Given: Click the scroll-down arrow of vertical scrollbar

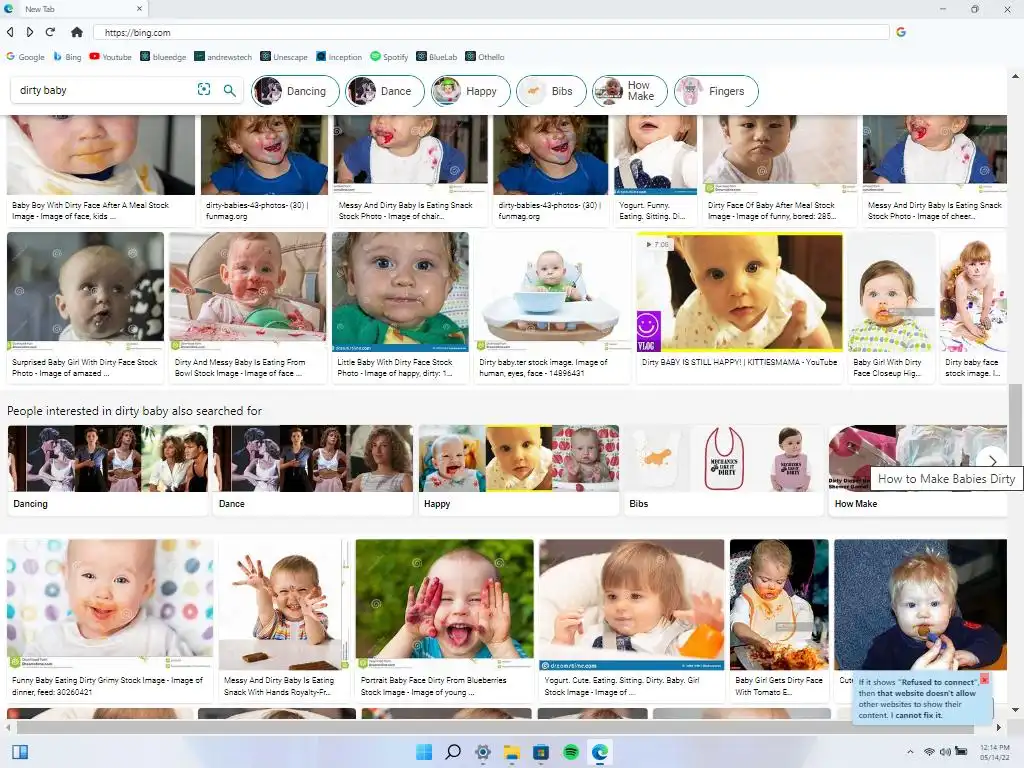Looking at the screenshot, I should 1016,710.
